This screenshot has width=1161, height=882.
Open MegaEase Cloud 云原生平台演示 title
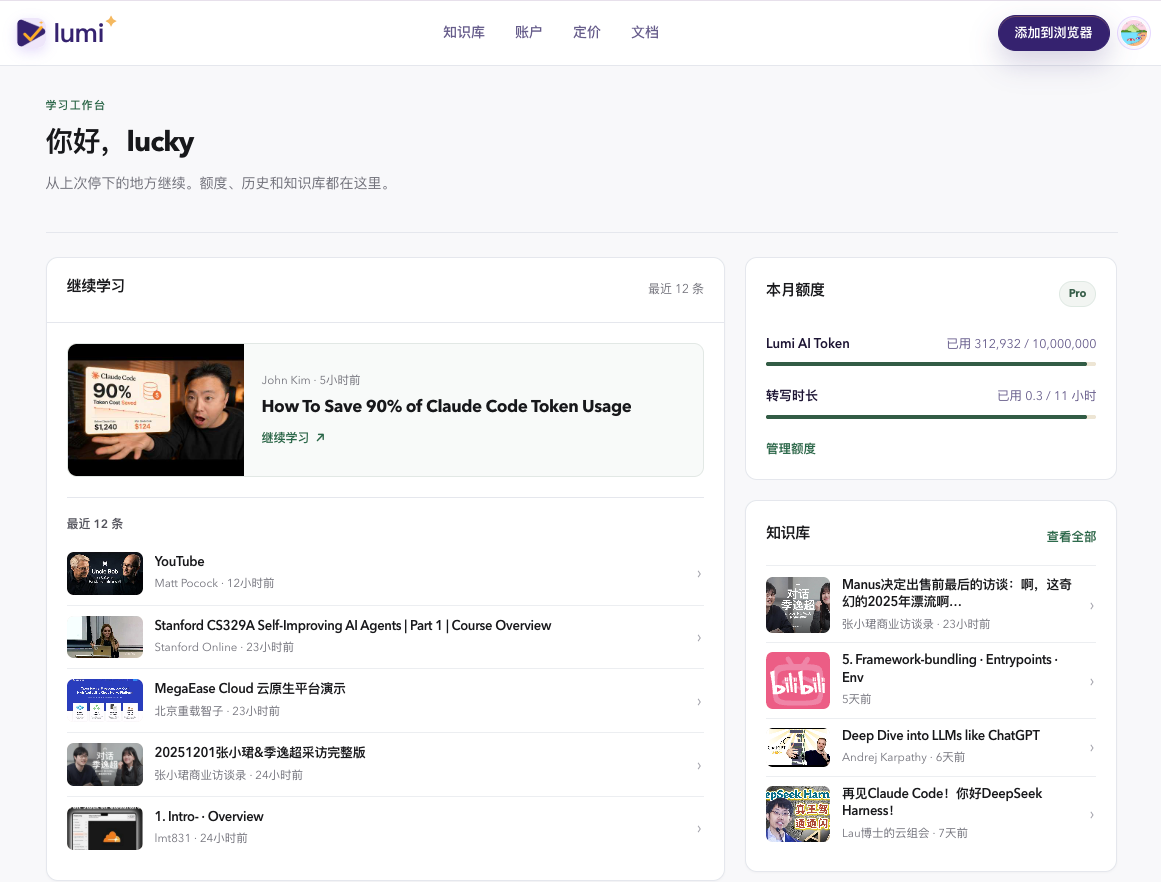coord(250,689)
